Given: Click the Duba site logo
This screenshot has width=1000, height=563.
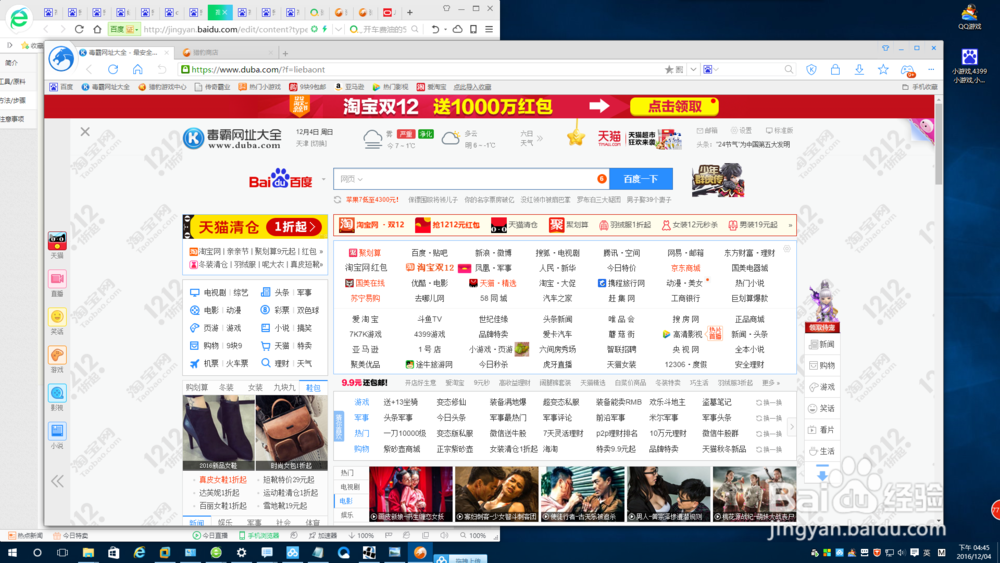Looking at the screenshot, I should click(232, 138).
